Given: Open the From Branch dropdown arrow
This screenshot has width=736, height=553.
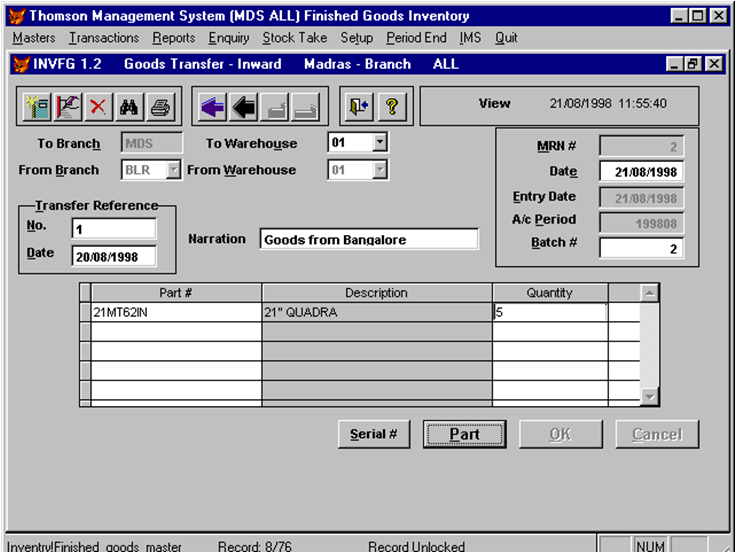Looking at the screenshot, I should point(174,169).
